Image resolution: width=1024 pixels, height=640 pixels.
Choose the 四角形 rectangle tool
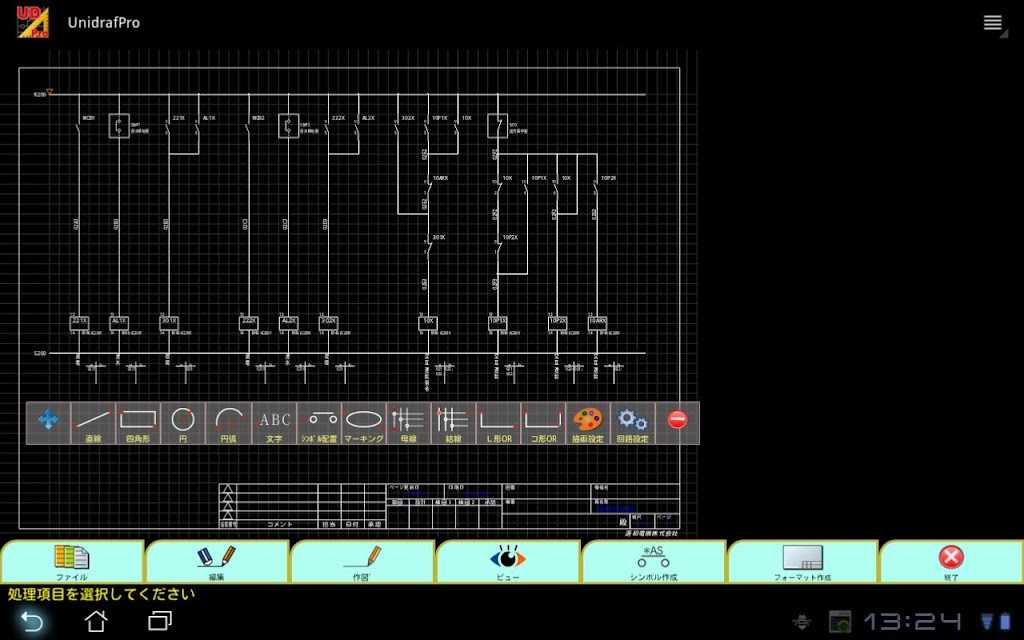pyautogui.click(x=138, y=423)
